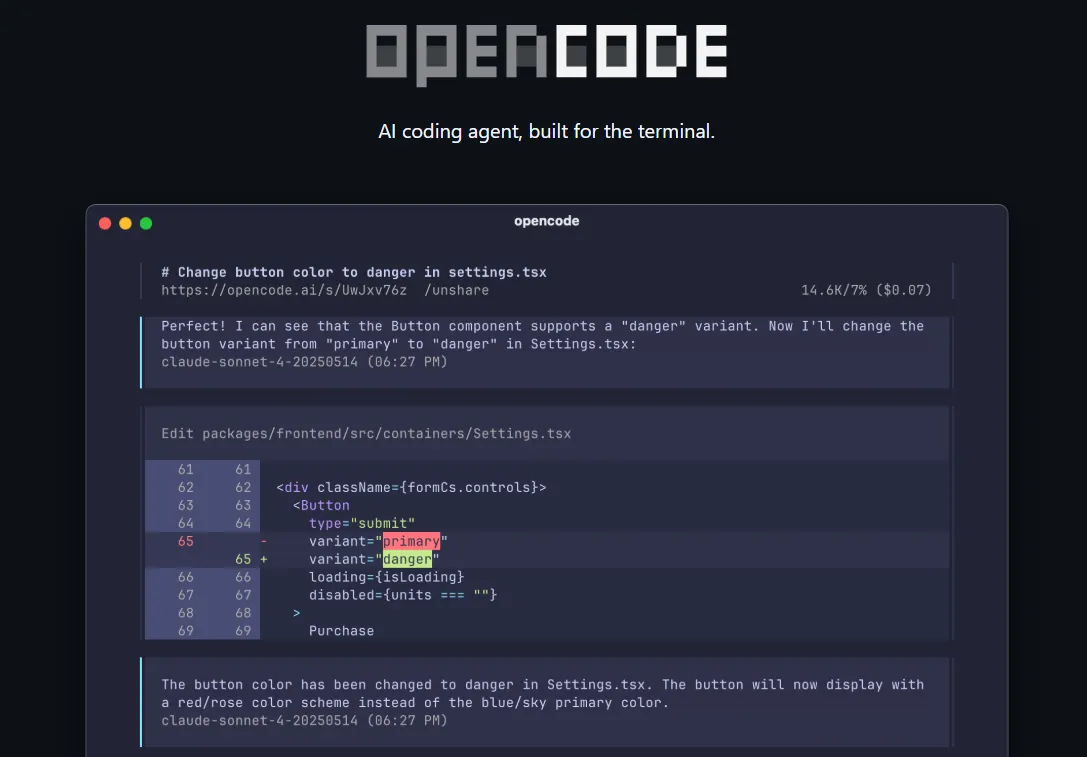Click the yellow minimize dot on opencode window

click(x=125, y=223)
